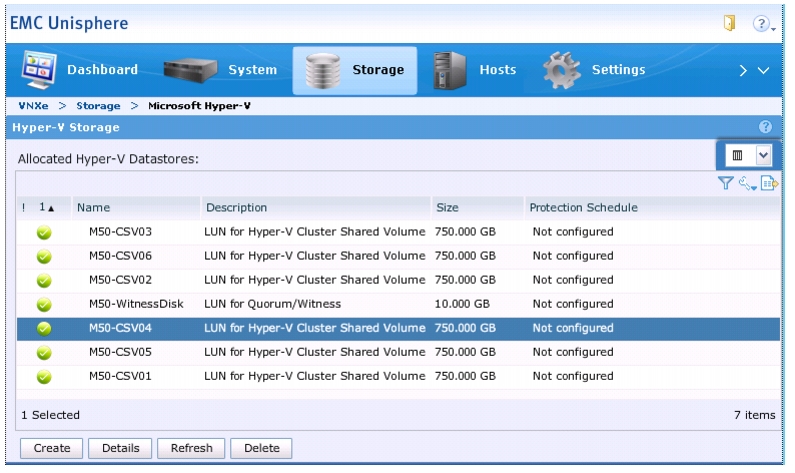
Task: Click the table filter funnel icon
Action: [726, 183]
